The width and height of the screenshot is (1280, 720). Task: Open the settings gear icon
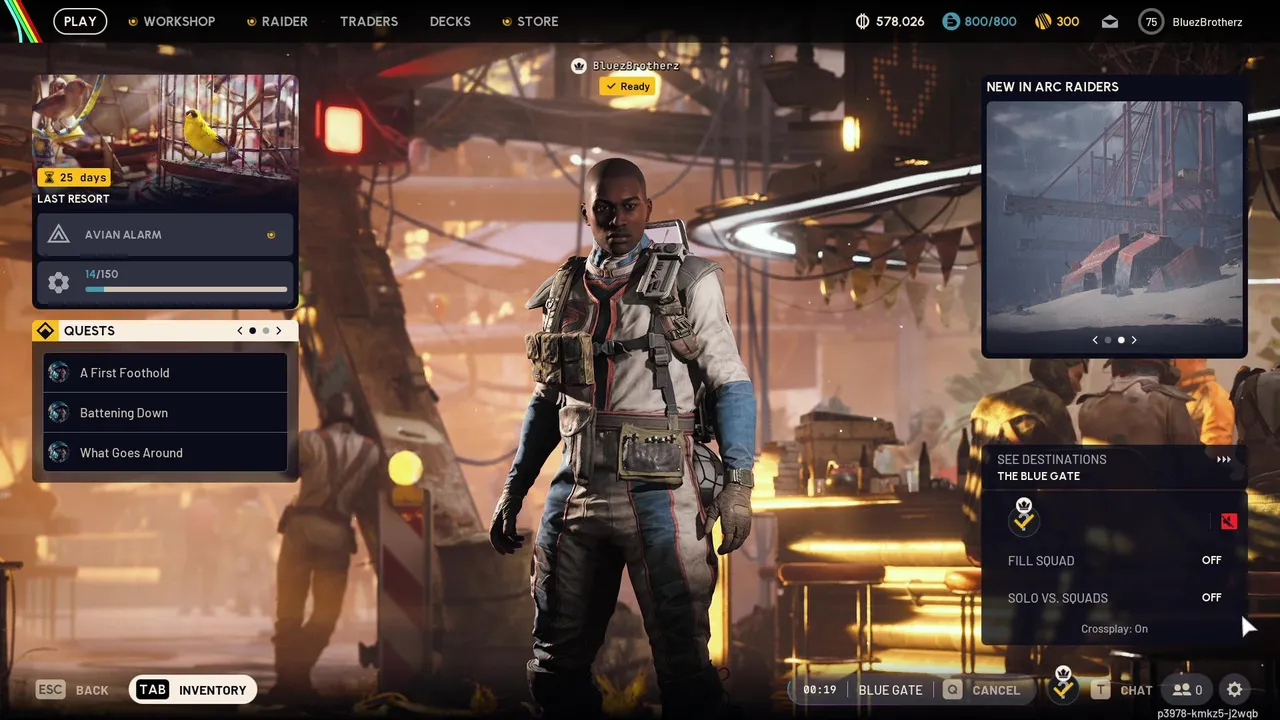1235,690
